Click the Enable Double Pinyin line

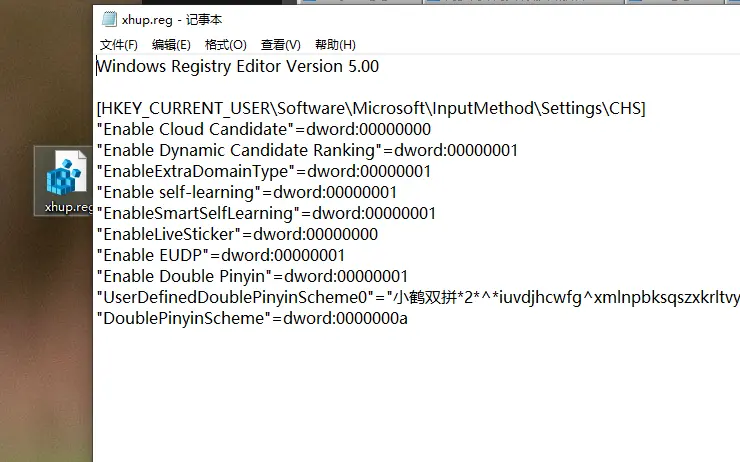(252, 276)
